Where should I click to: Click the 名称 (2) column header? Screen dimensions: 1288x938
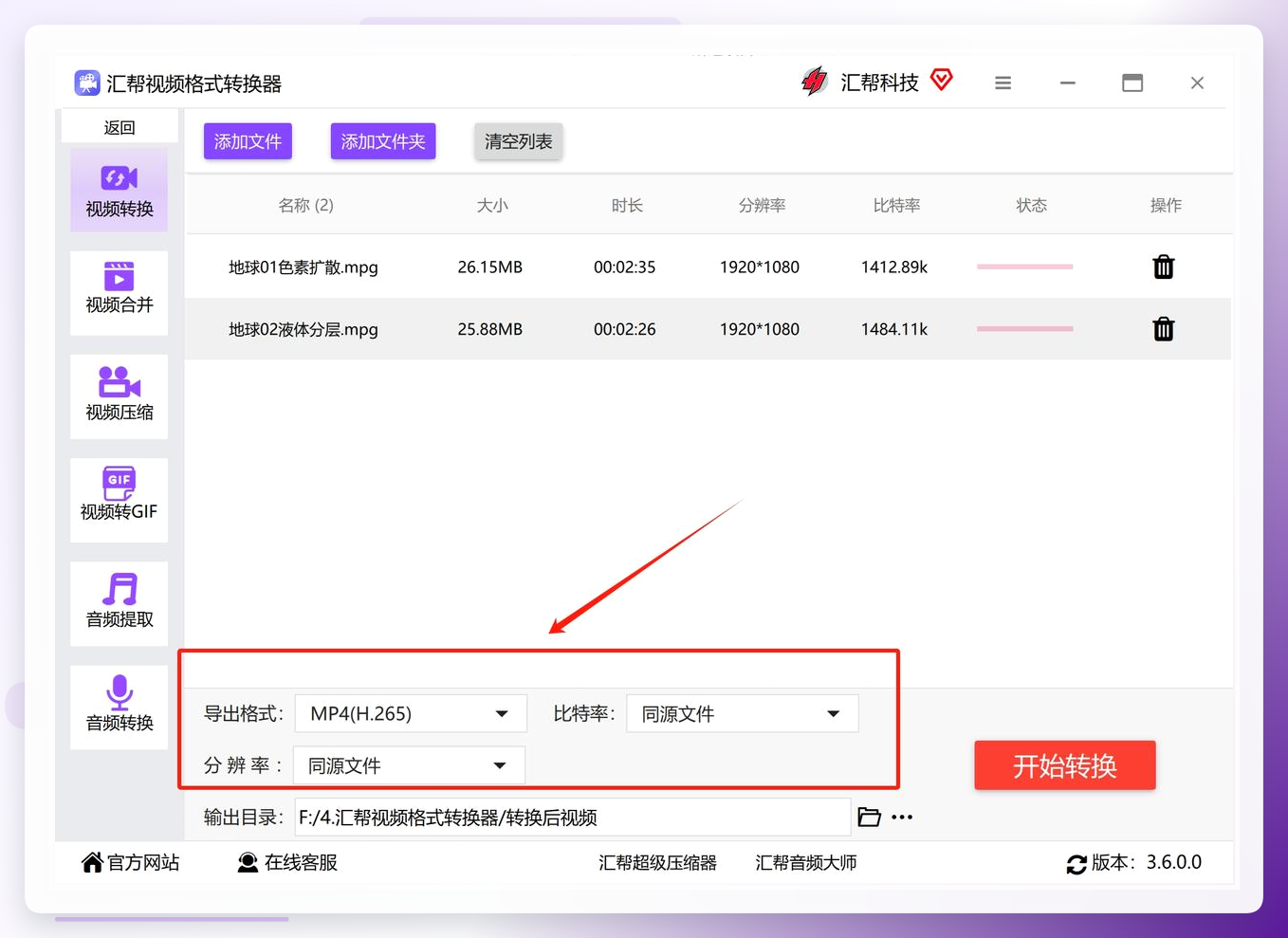(x=305, y=205)
